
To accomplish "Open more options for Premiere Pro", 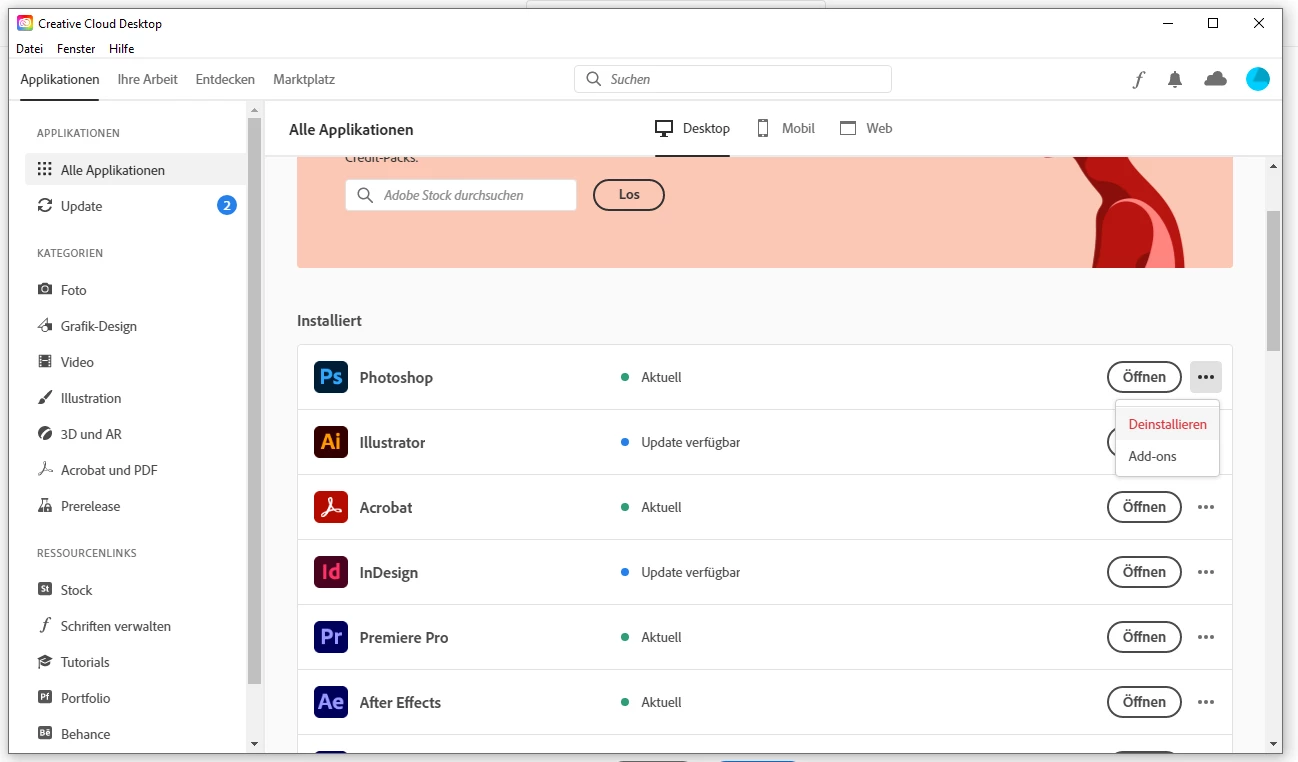I will pyautogui.click(x=1206, y=637).
